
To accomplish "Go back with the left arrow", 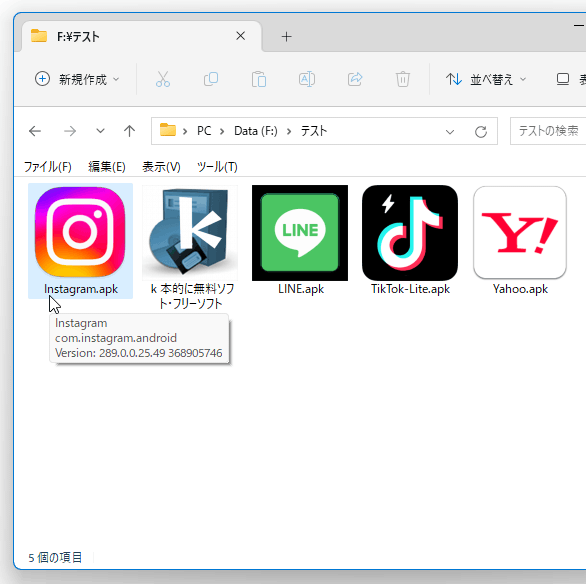I will click(35, 131).
